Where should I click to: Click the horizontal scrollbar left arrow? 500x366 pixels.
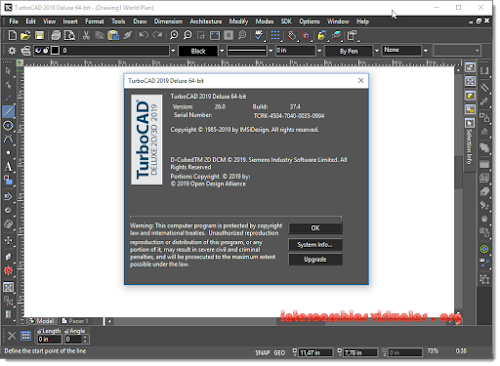(109, 321)
